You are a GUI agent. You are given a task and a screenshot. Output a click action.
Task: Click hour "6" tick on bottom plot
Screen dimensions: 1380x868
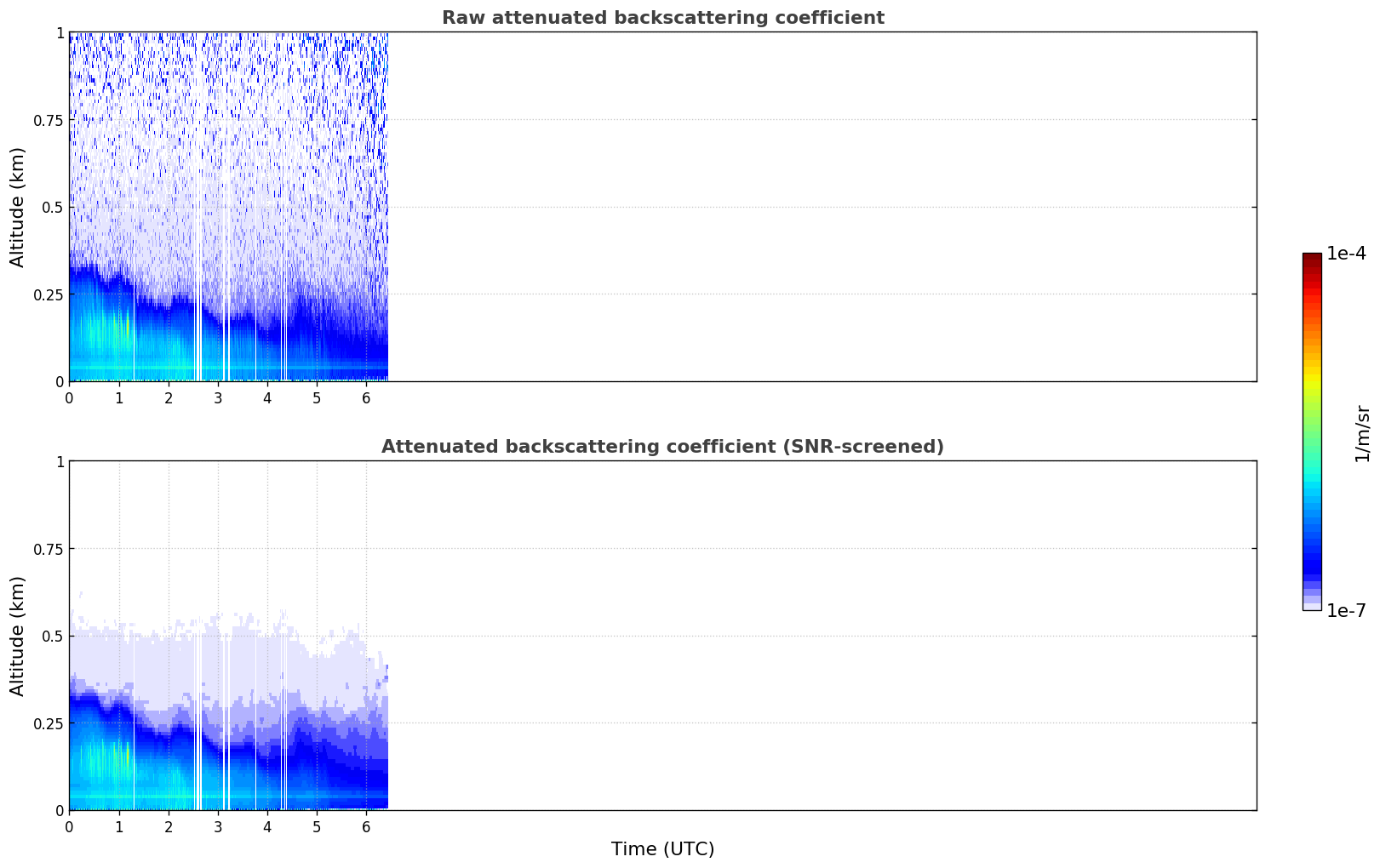coord(366,827)
